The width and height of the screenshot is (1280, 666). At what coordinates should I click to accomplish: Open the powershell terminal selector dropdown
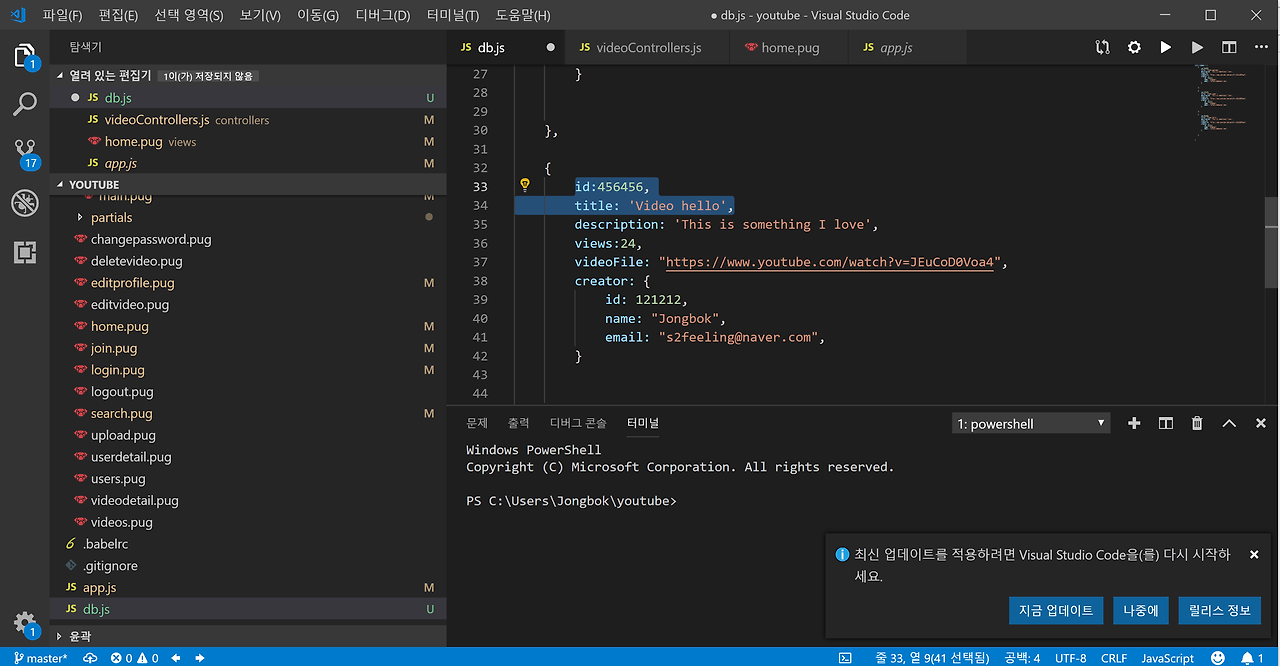(x=1031, y=424)
